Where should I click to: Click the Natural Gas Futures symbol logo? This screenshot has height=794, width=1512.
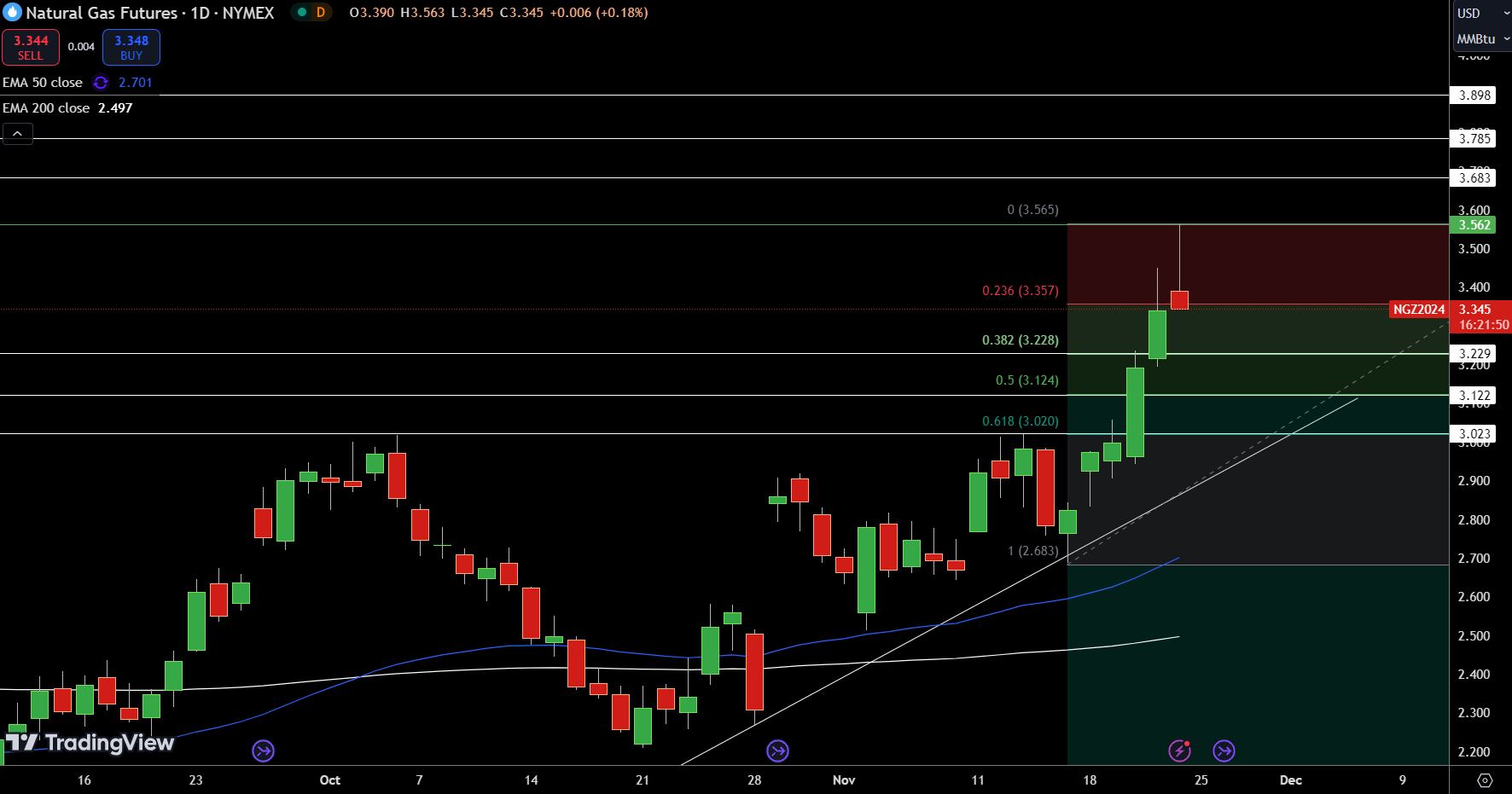[12, 13]
